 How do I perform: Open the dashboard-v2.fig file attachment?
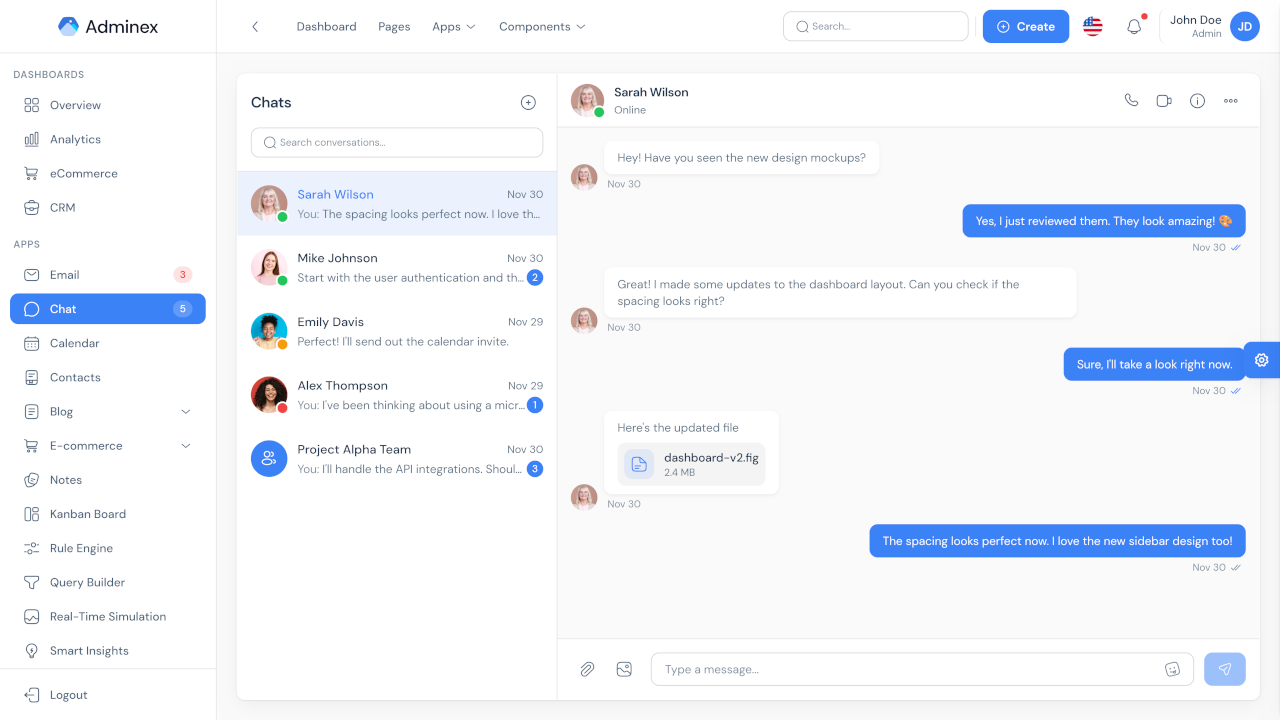(690, 464)
